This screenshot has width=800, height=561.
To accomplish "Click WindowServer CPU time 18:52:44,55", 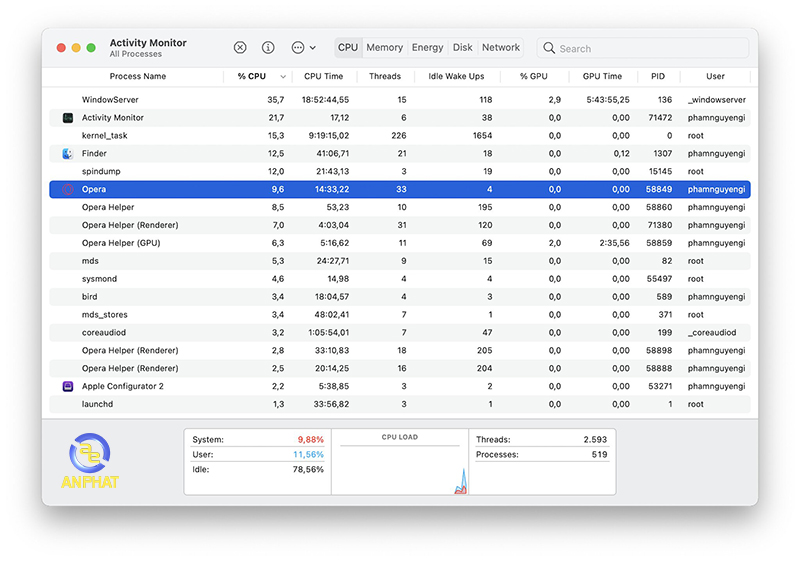I will [325, 99].
